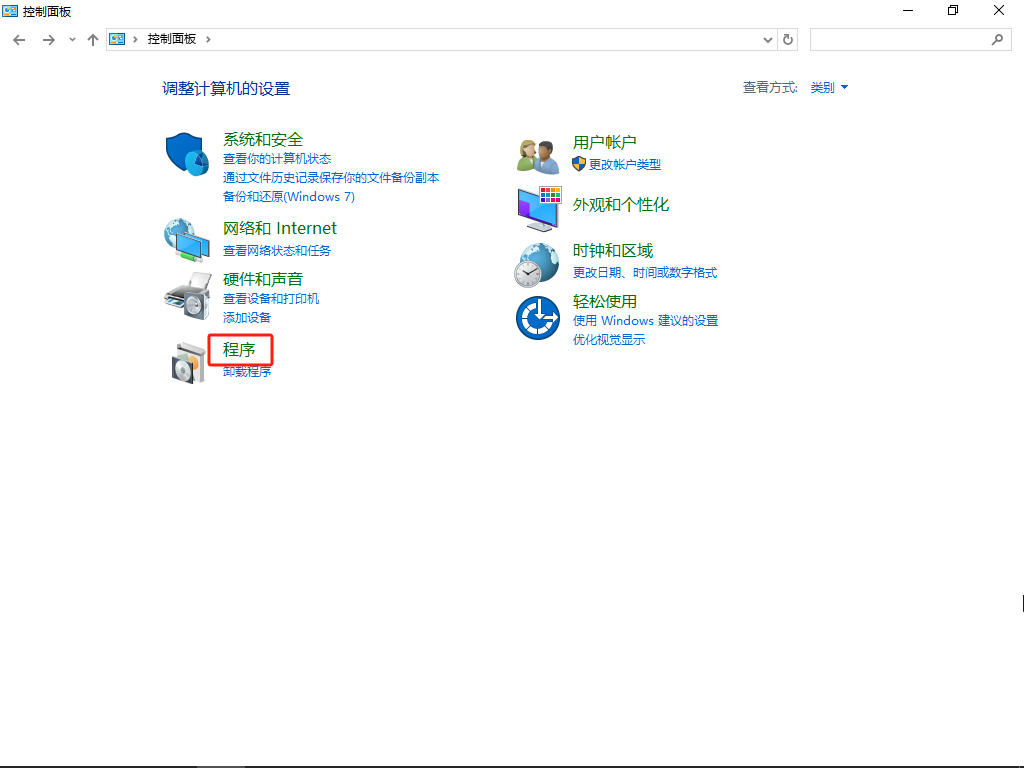1024x768 pixels.
Task: Open 轻松使用 via the circular icon
Action: (537, 317)
